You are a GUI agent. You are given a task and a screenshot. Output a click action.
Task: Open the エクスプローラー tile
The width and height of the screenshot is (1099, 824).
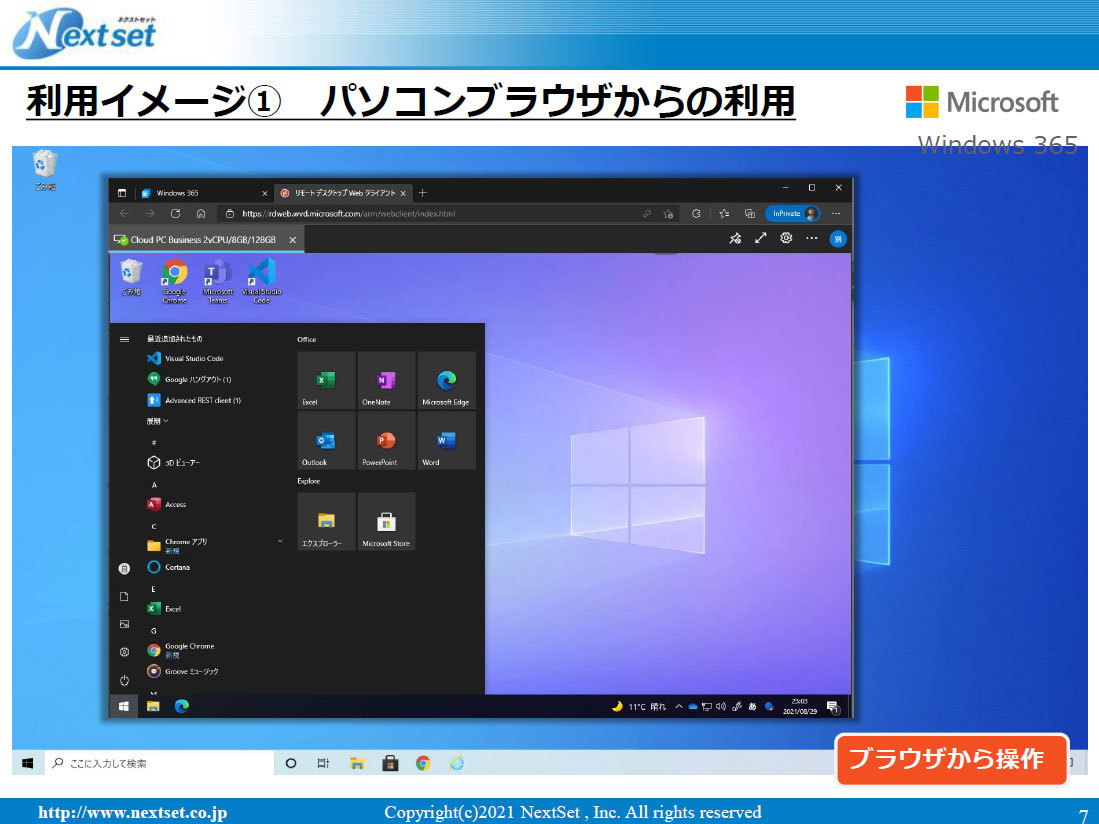coord(326,521)
